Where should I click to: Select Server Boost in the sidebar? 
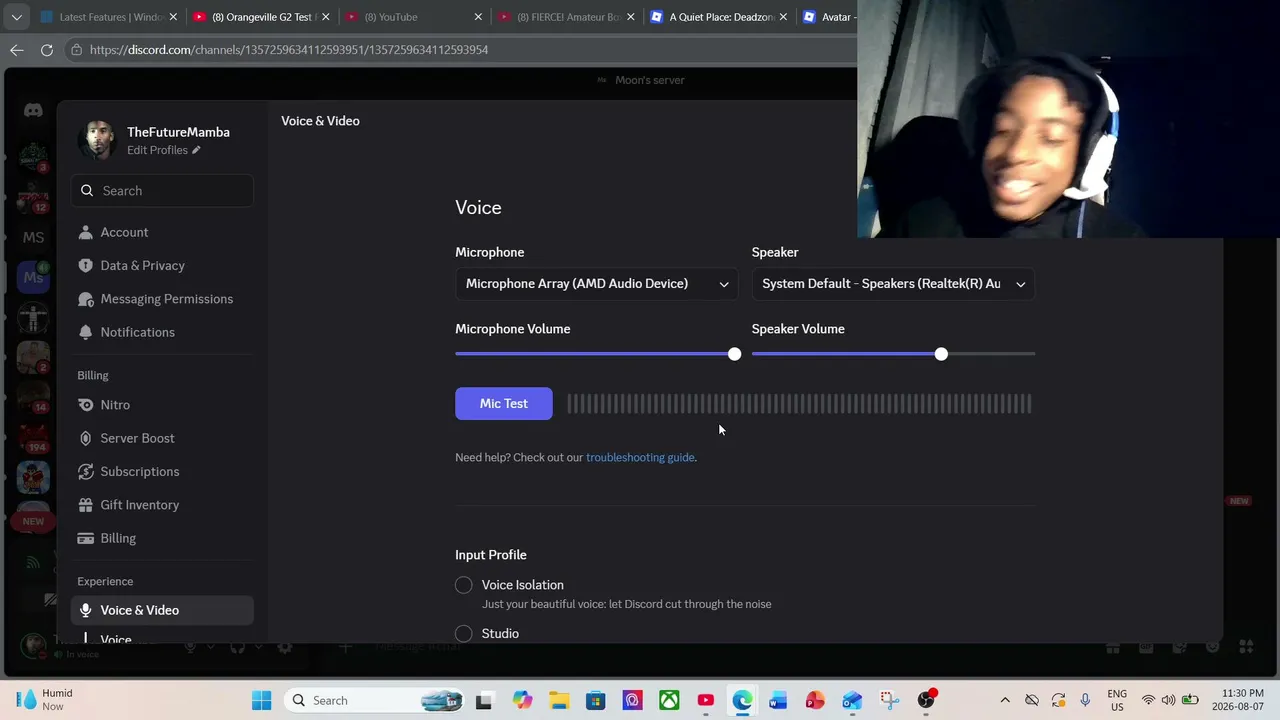162,438
